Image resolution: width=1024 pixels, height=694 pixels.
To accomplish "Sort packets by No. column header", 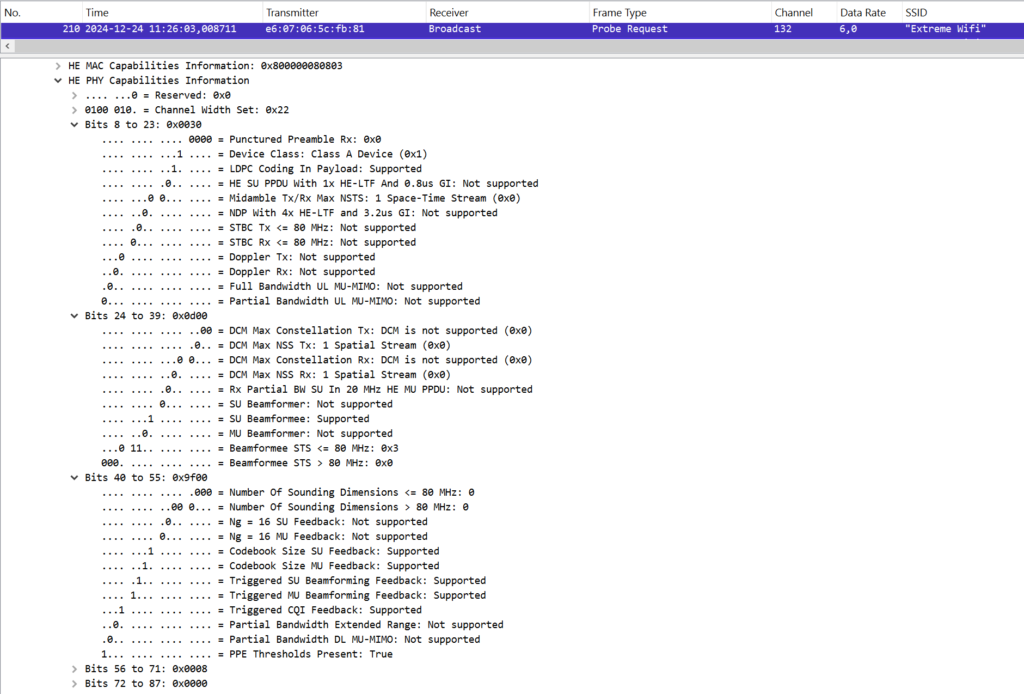I will point(40,12).
